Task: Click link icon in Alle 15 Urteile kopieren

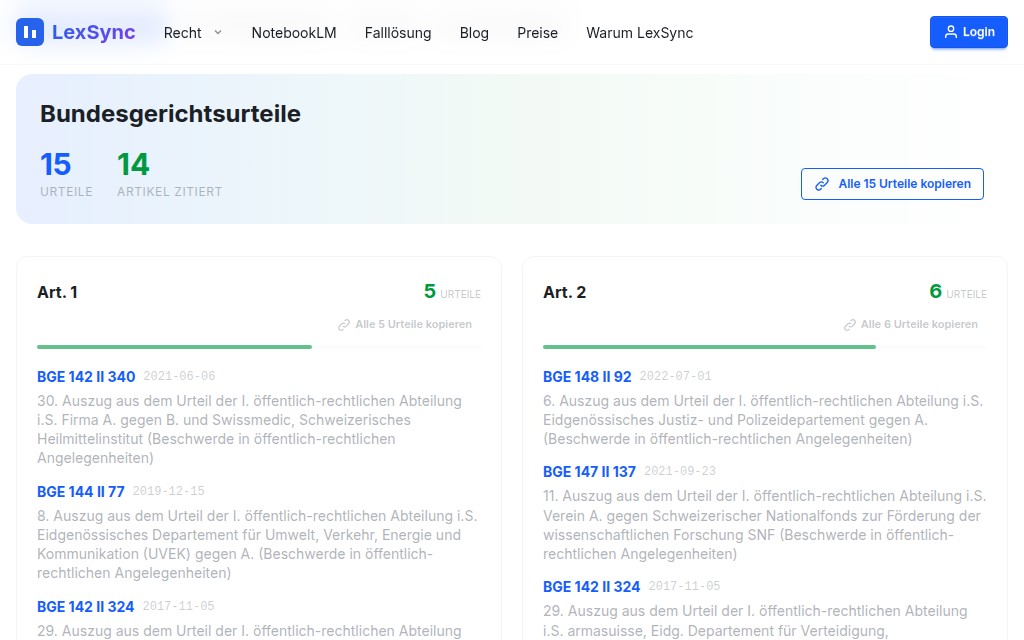Action: pos(822,184)
